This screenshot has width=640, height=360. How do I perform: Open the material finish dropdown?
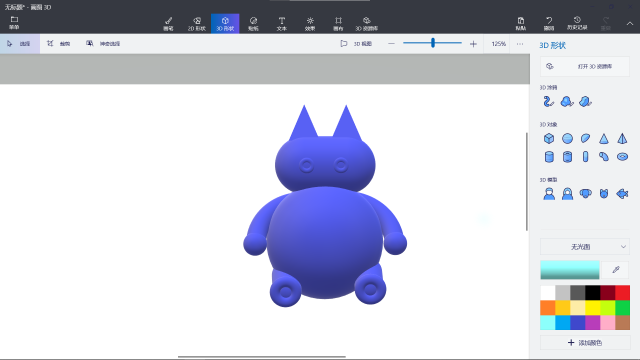585,247
